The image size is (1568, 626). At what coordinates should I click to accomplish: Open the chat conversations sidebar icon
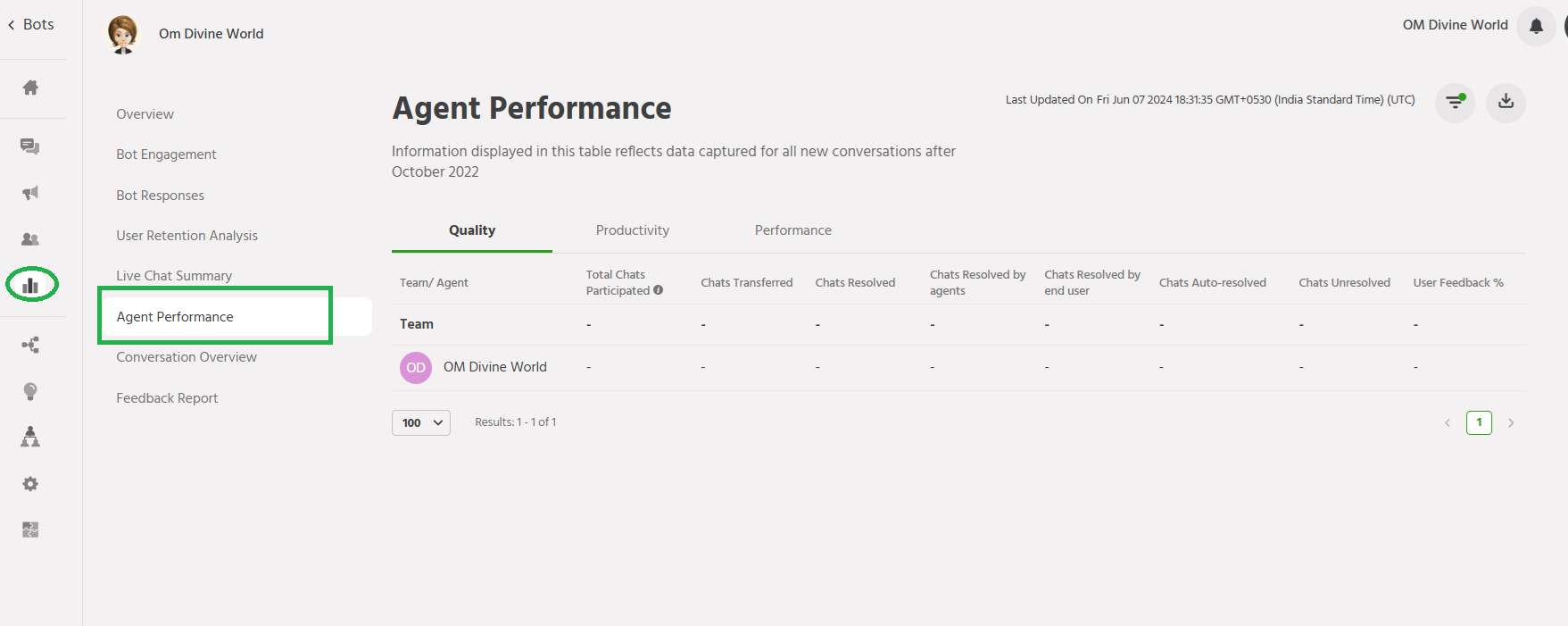(x=30, y=146)
